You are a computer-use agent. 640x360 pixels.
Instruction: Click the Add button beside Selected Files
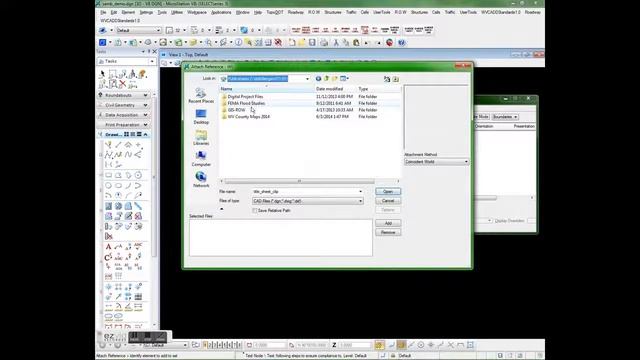tap(388, 223)
